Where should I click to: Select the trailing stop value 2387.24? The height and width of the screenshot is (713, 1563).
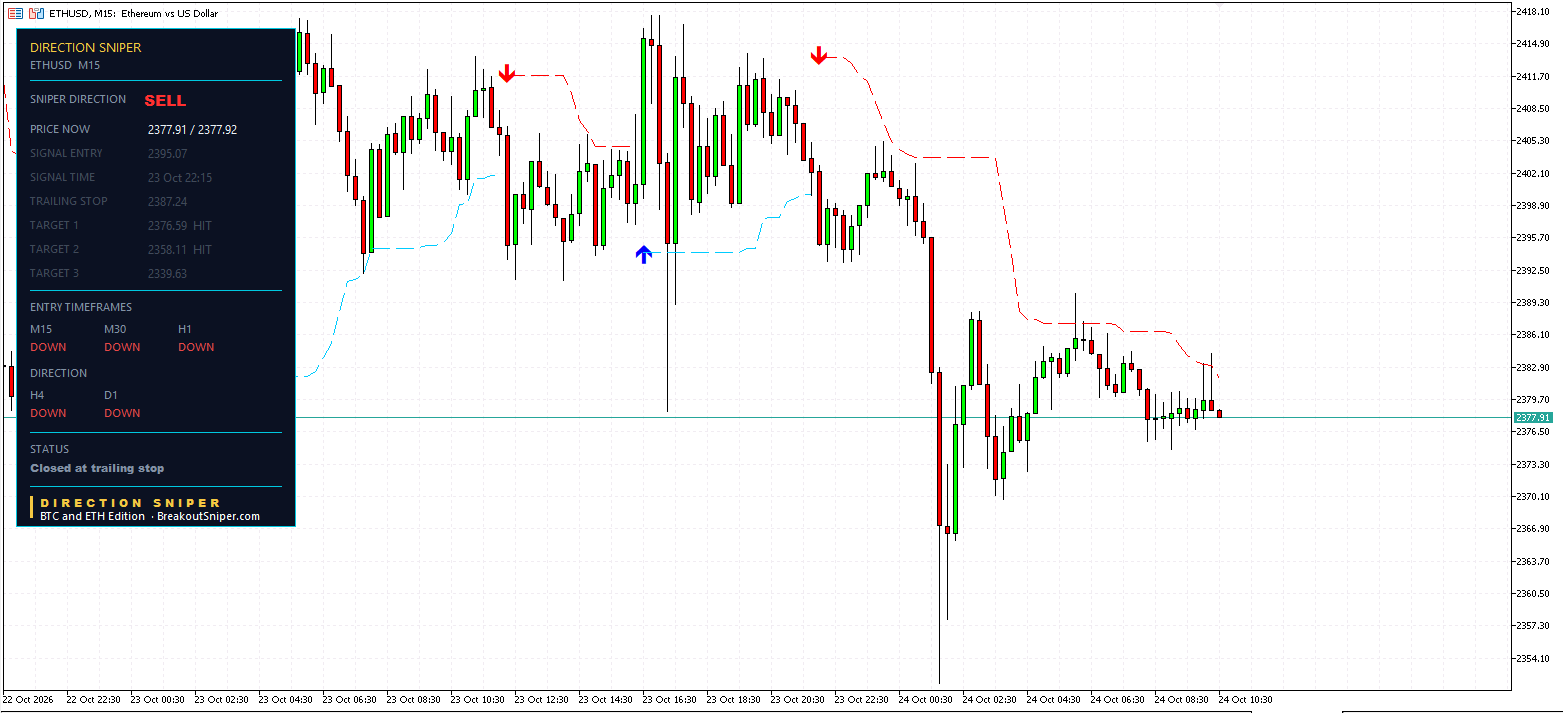[x=167, y=201]
